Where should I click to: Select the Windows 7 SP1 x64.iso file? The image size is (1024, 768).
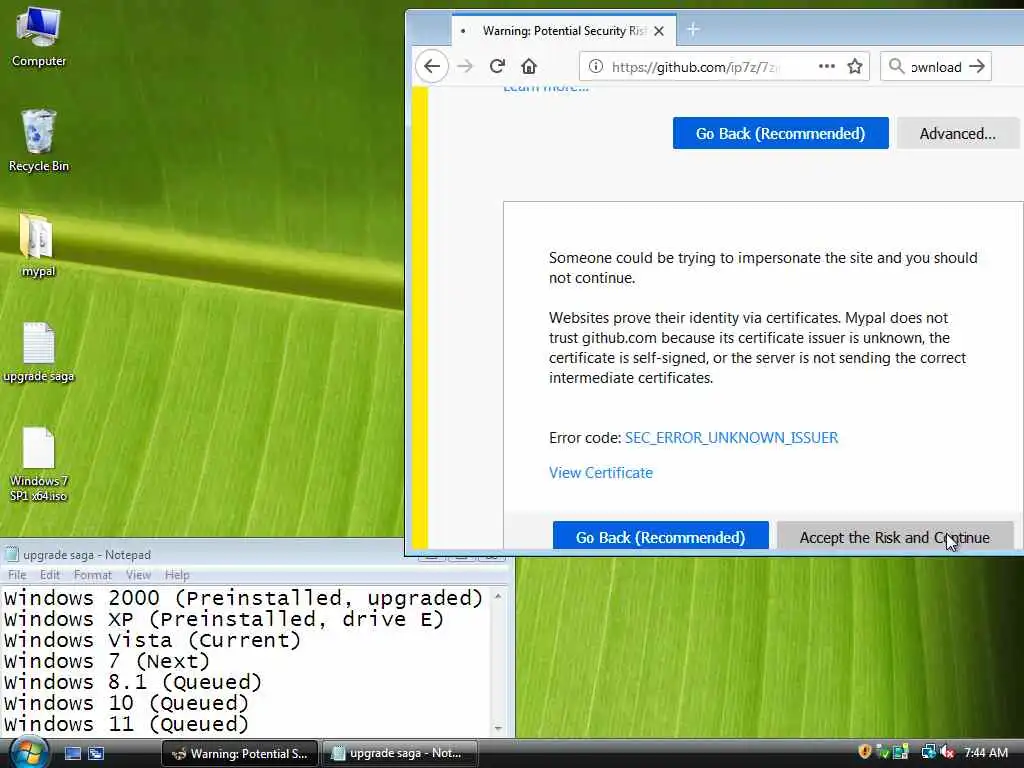click(x=39, y=464)
